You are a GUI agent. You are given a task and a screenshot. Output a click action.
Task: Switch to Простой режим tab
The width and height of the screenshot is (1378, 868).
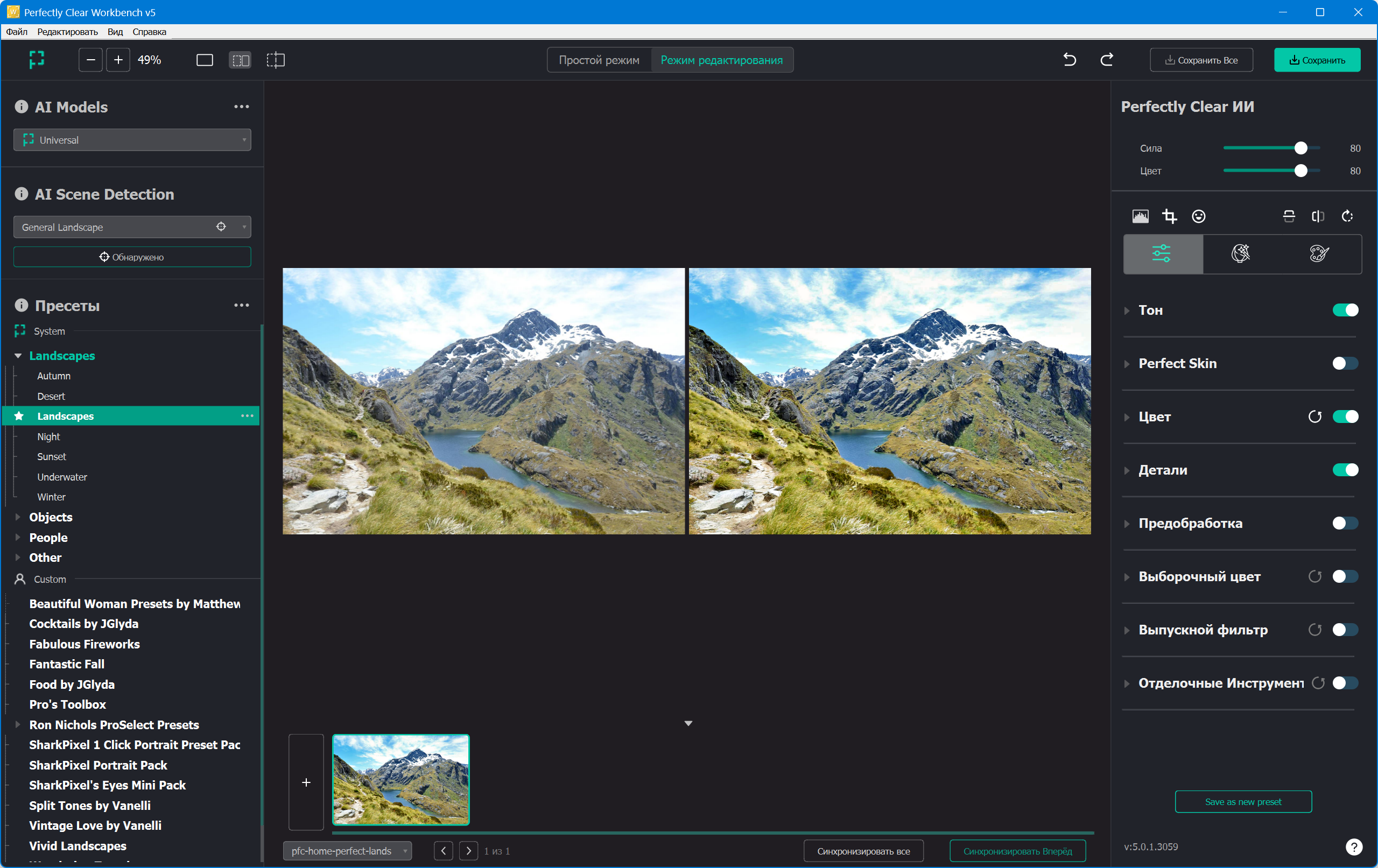(x=599, y=60)
